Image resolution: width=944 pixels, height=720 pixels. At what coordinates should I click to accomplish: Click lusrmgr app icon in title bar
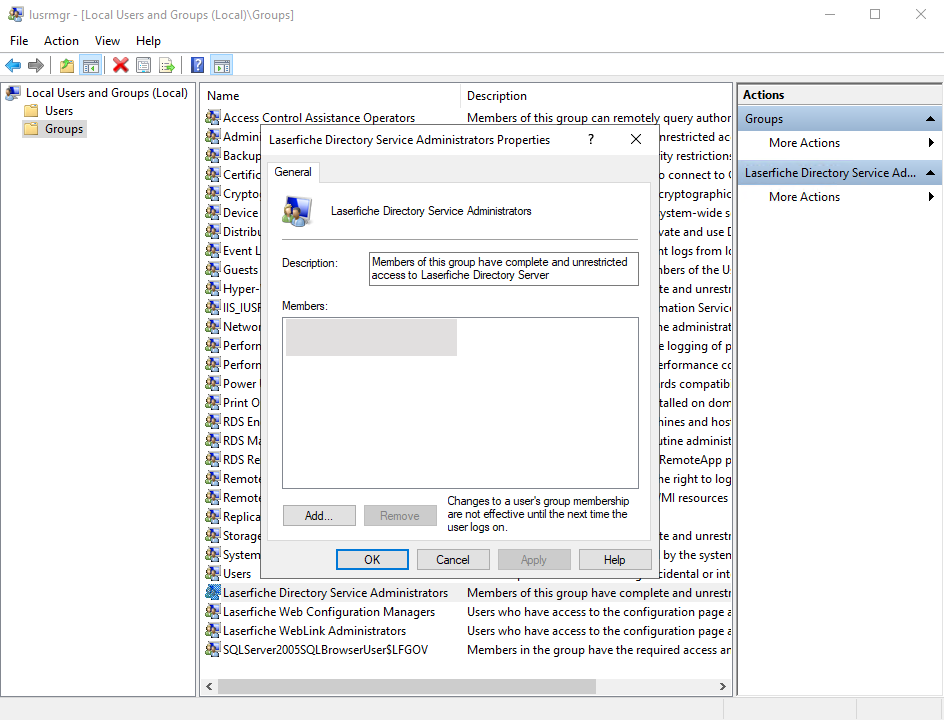pos(16,14)
